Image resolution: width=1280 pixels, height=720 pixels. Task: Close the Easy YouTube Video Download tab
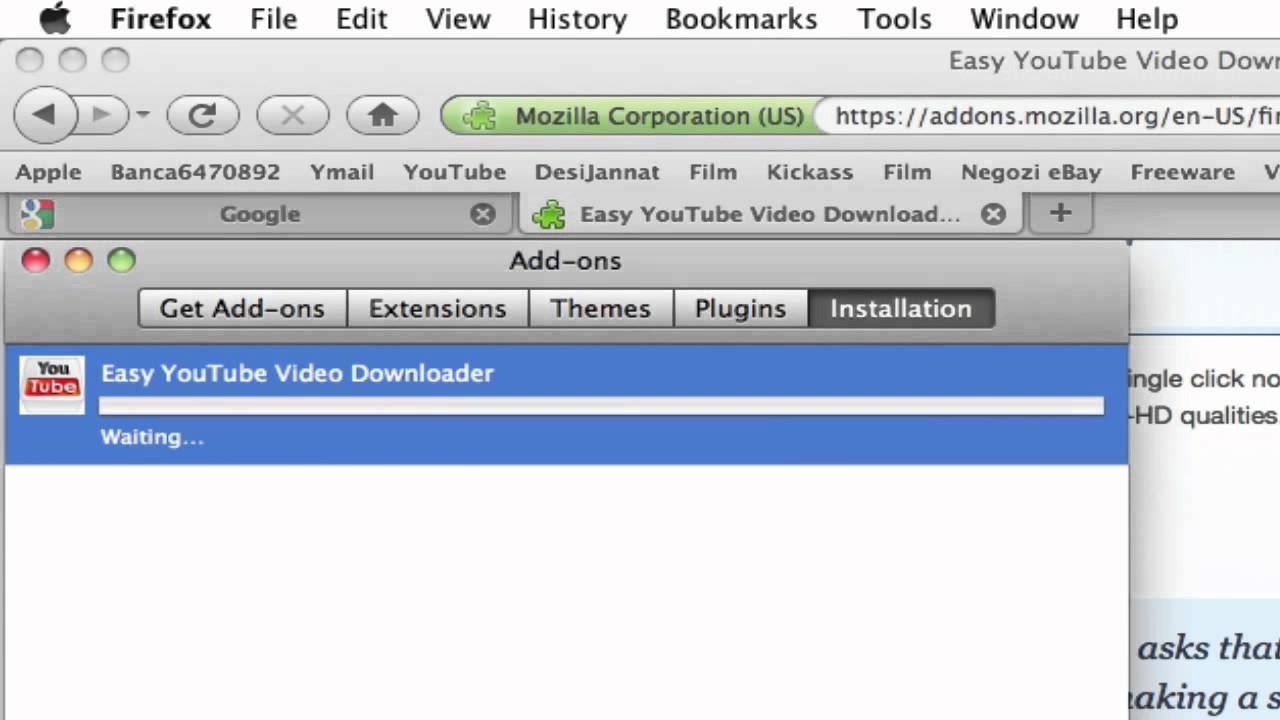tap(993, 214)
